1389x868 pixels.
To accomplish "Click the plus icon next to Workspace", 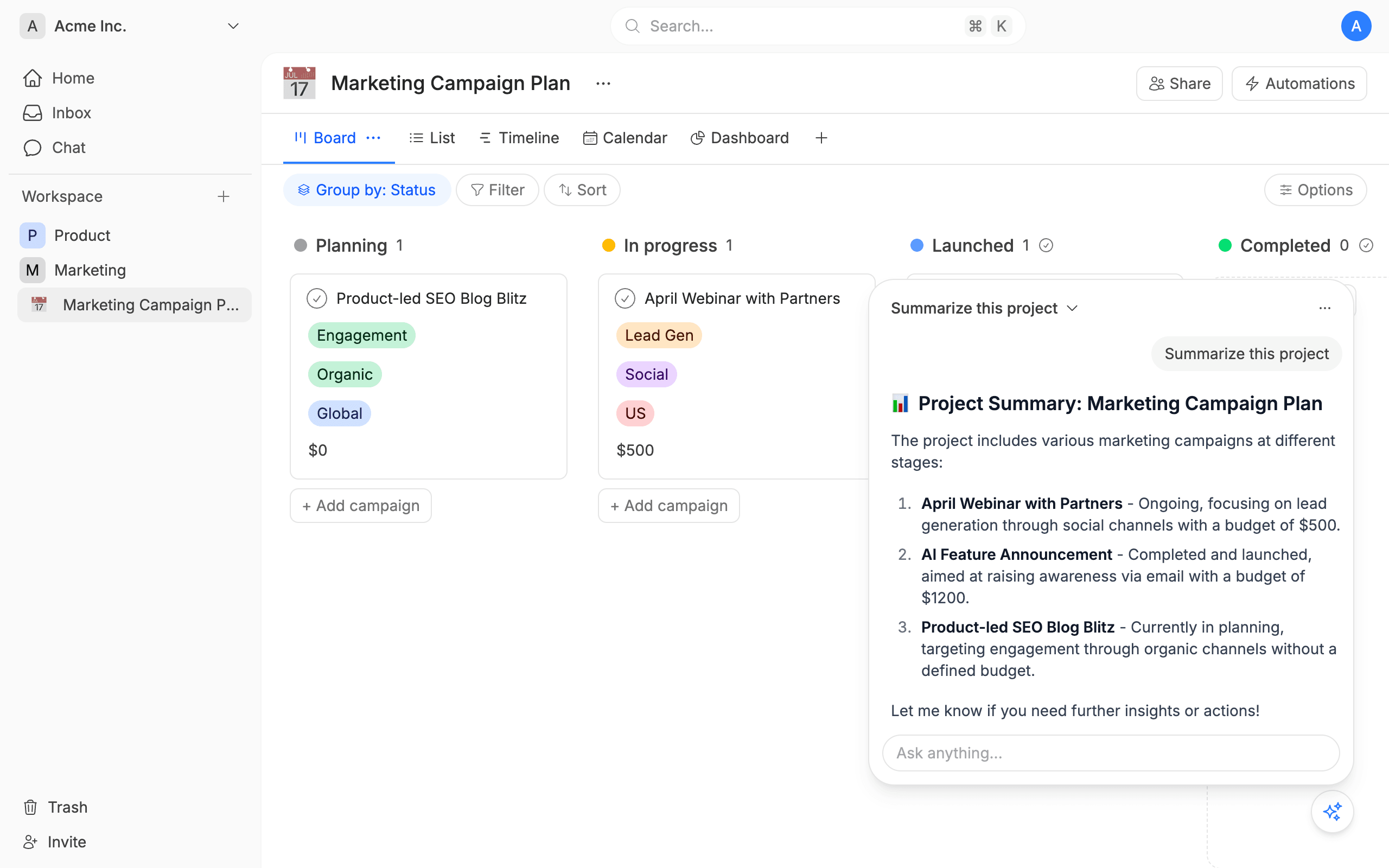I will 224,196.
